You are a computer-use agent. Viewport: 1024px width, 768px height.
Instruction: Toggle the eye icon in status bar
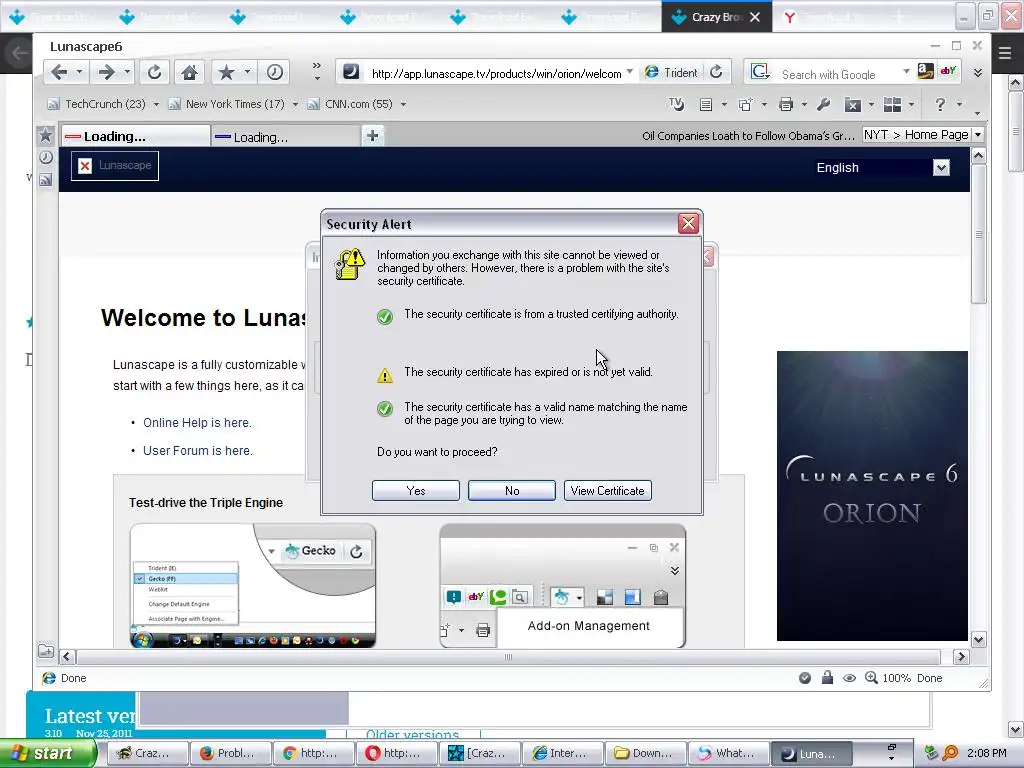[849, 678]
